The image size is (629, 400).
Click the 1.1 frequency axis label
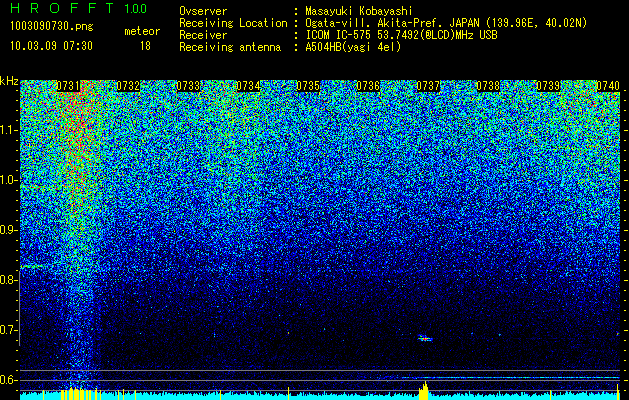point(8,130)
